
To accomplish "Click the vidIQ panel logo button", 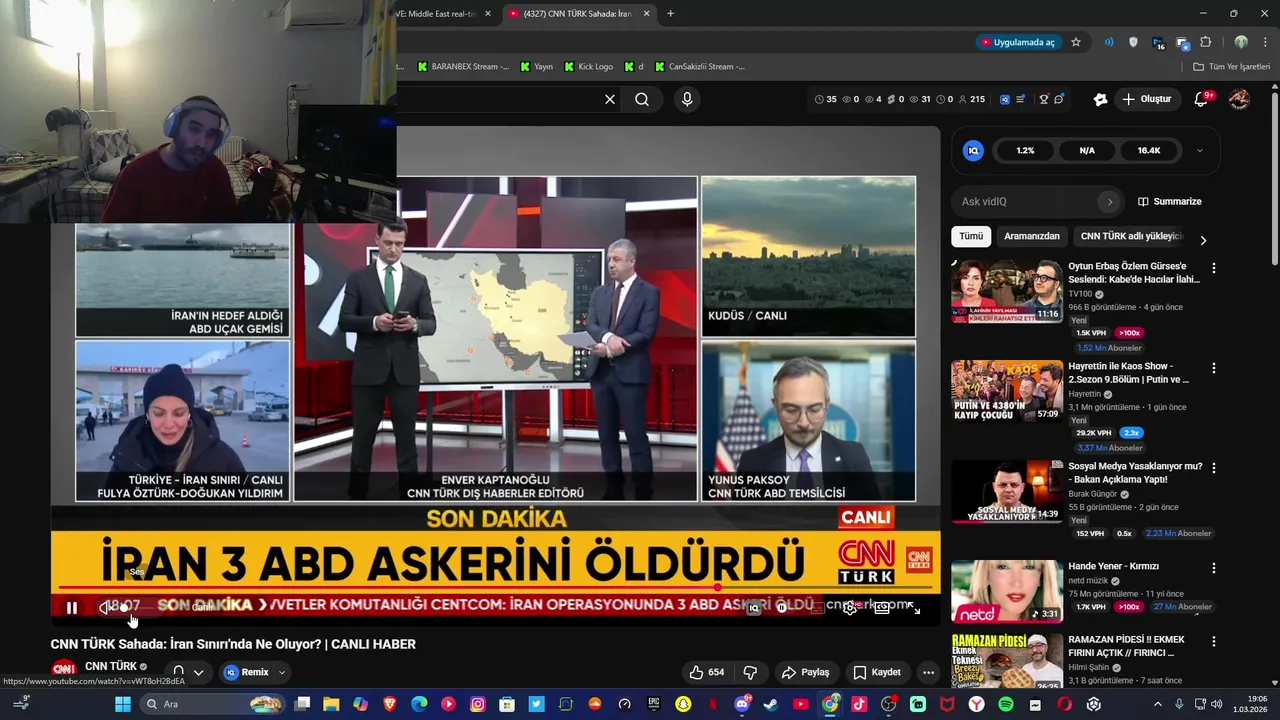I will click(973, 150).
